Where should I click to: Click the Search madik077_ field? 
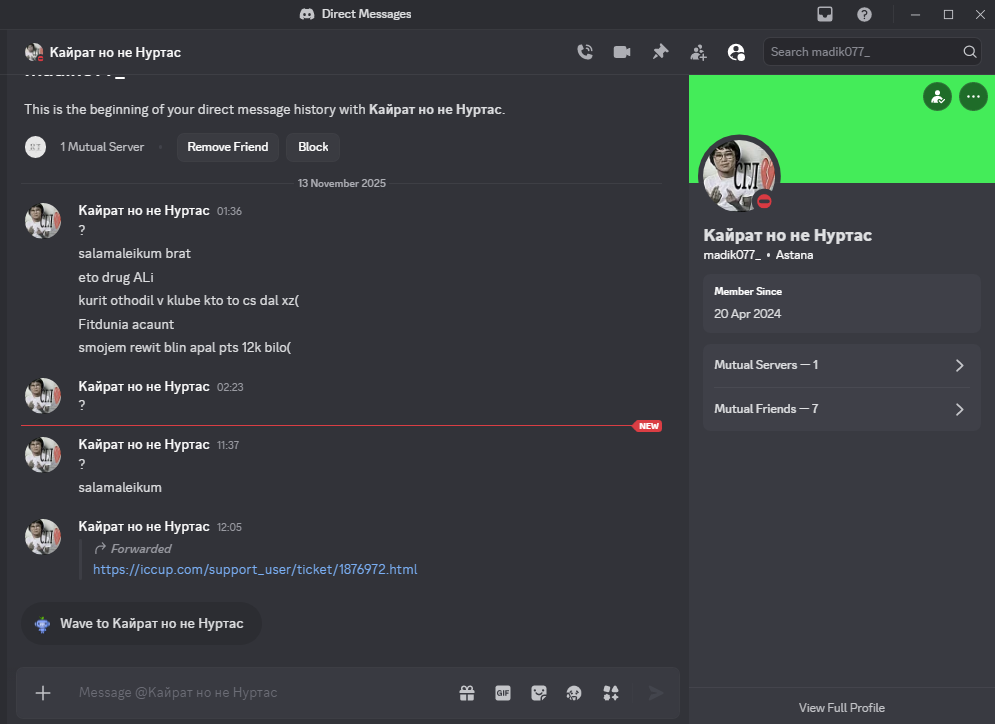pos(872,52)
